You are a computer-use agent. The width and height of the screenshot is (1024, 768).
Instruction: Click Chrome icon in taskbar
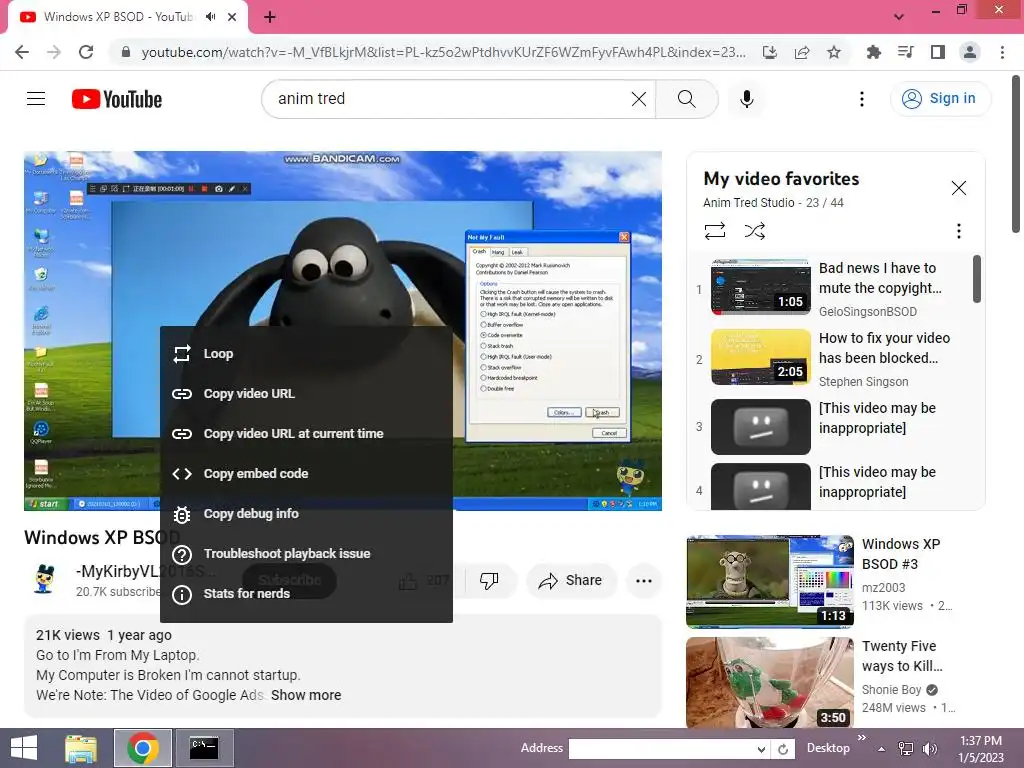click(143, 748)
